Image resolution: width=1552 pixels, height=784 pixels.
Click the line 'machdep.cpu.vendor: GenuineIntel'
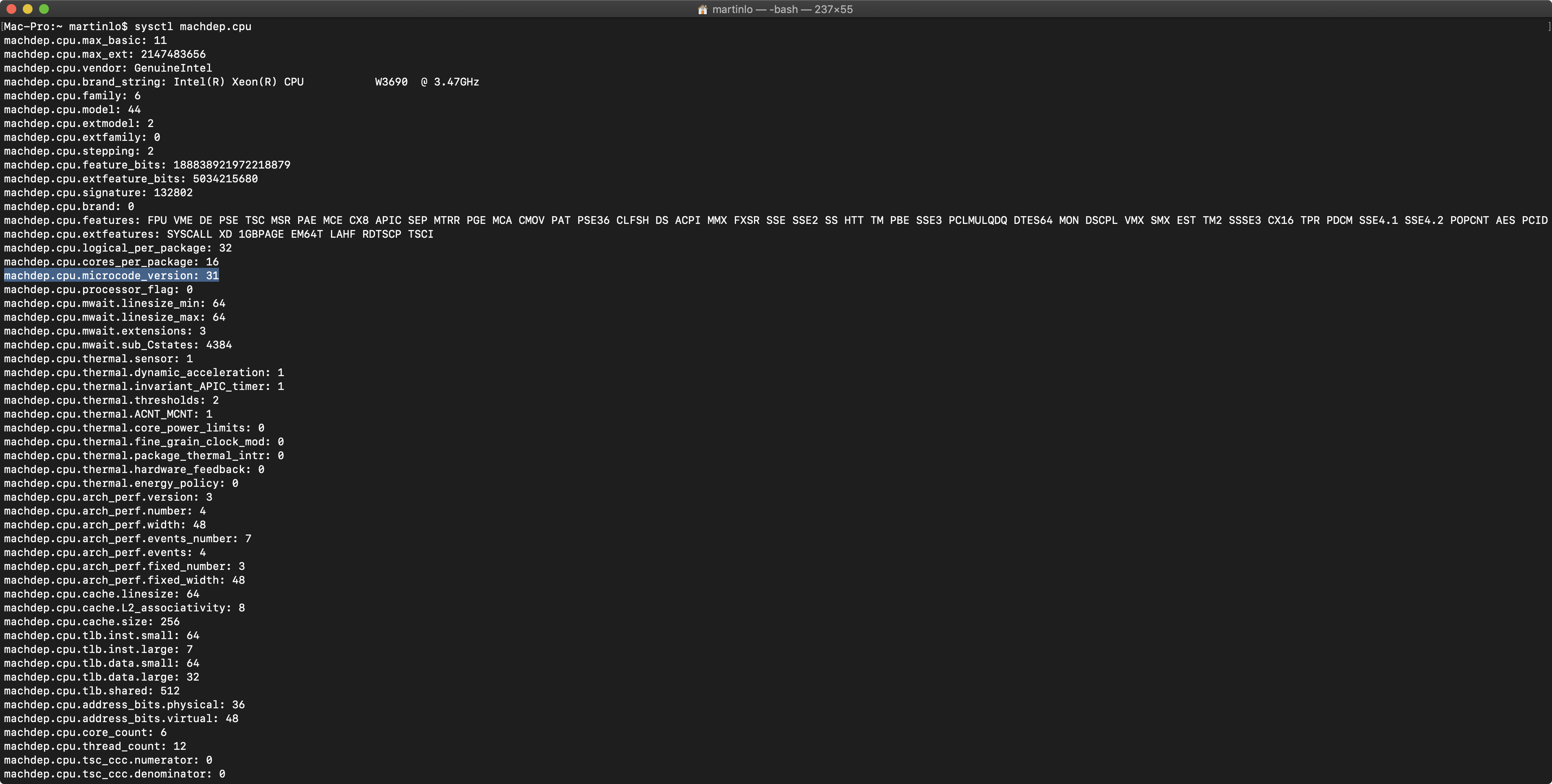(x=108, y=68)
